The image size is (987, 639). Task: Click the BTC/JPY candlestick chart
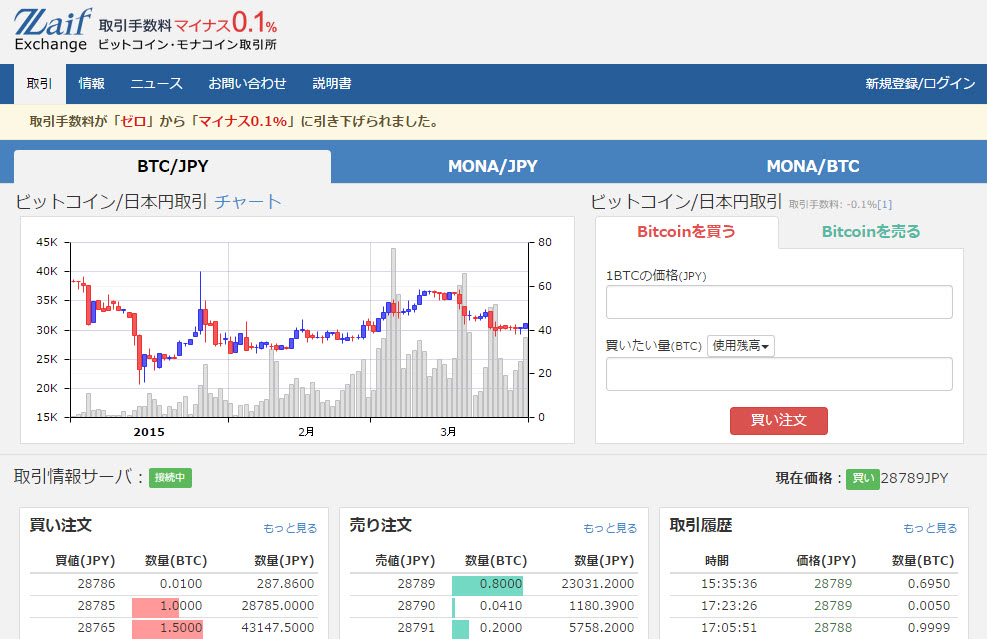(299, 329)
